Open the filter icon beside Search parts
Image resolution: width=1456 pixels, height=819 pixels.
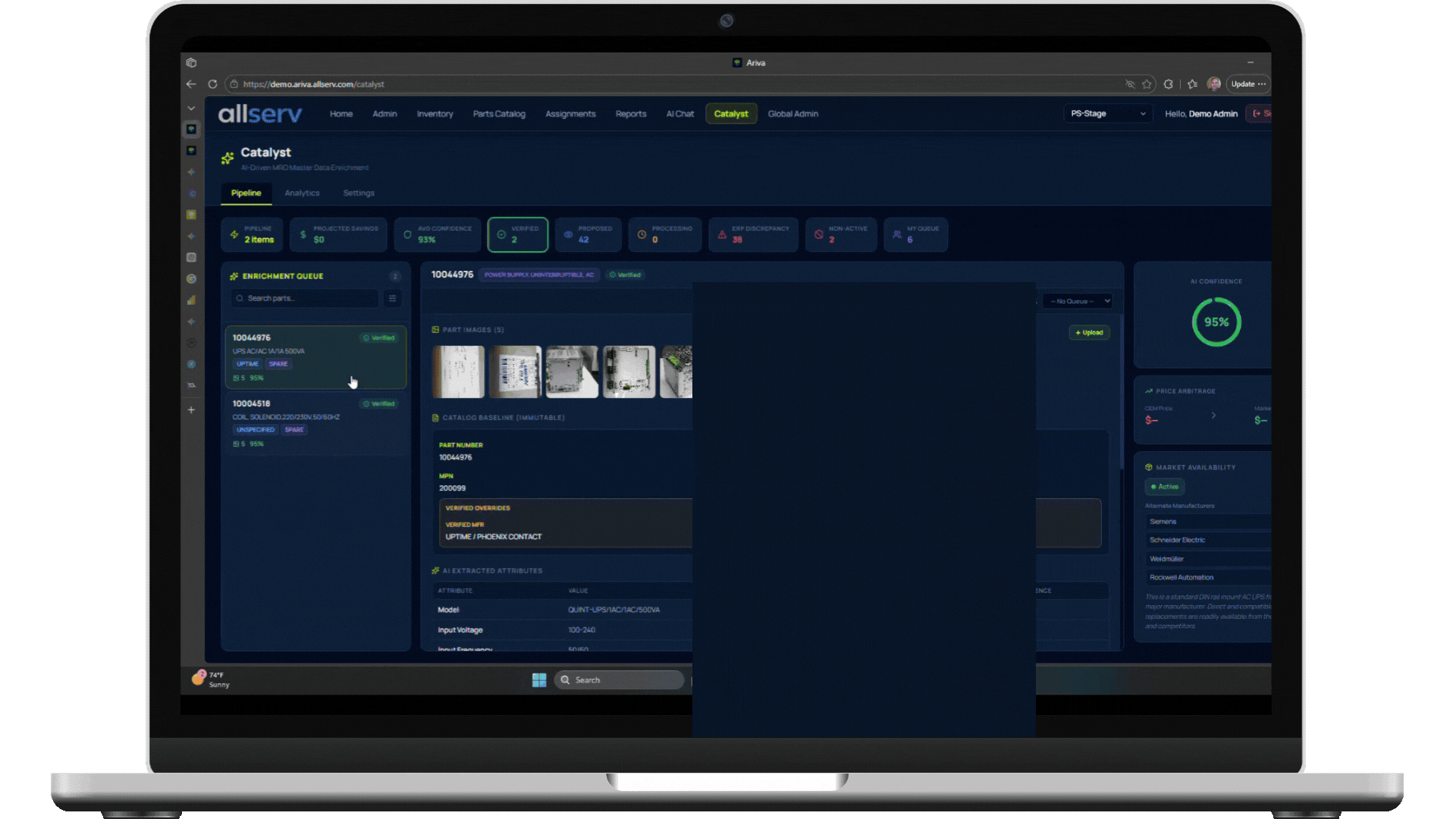click(x=393, y=299)
